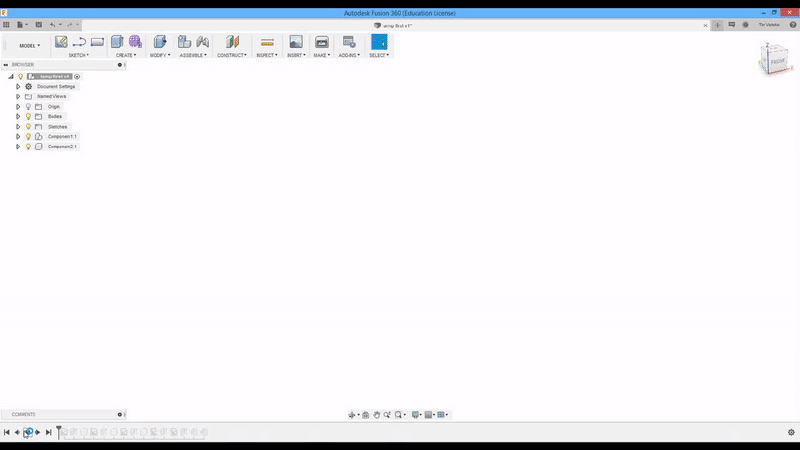Open the MODEL workspace dropdown
This screenshot has width=800, height=450.
pyautogui.click(x=30, y=45)
